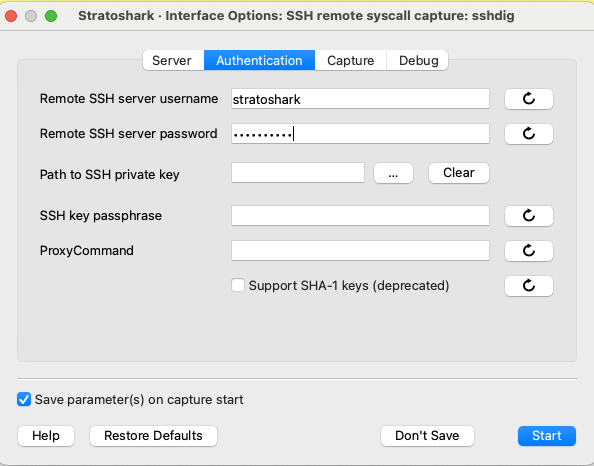Go to the Debug tab
Image resolution: width=594 pixels, height=466 pixels.
[x=418, y=60]
